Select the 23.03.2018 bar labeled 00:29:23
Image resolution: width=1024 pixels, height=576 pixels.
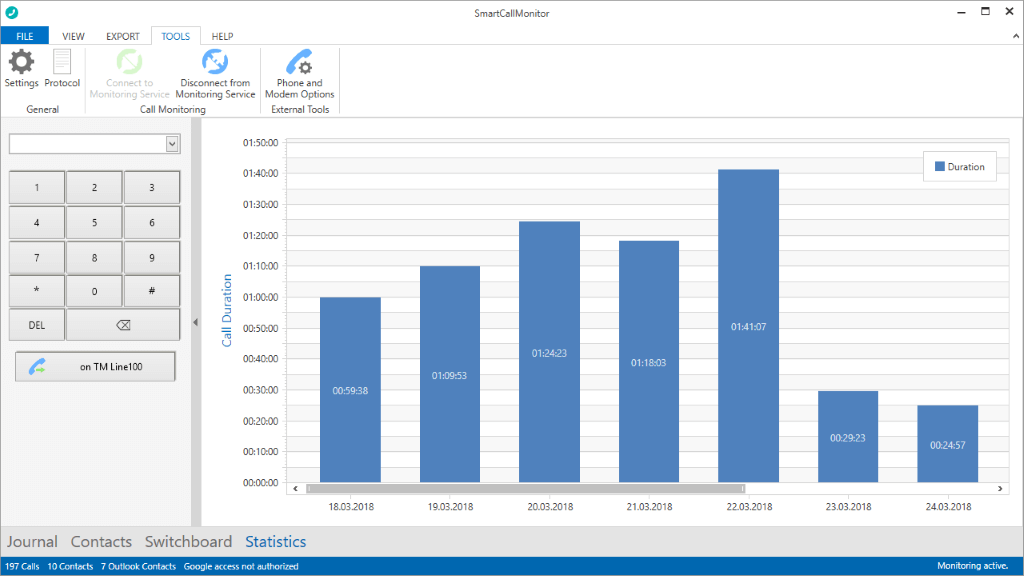tap(848, 437)
